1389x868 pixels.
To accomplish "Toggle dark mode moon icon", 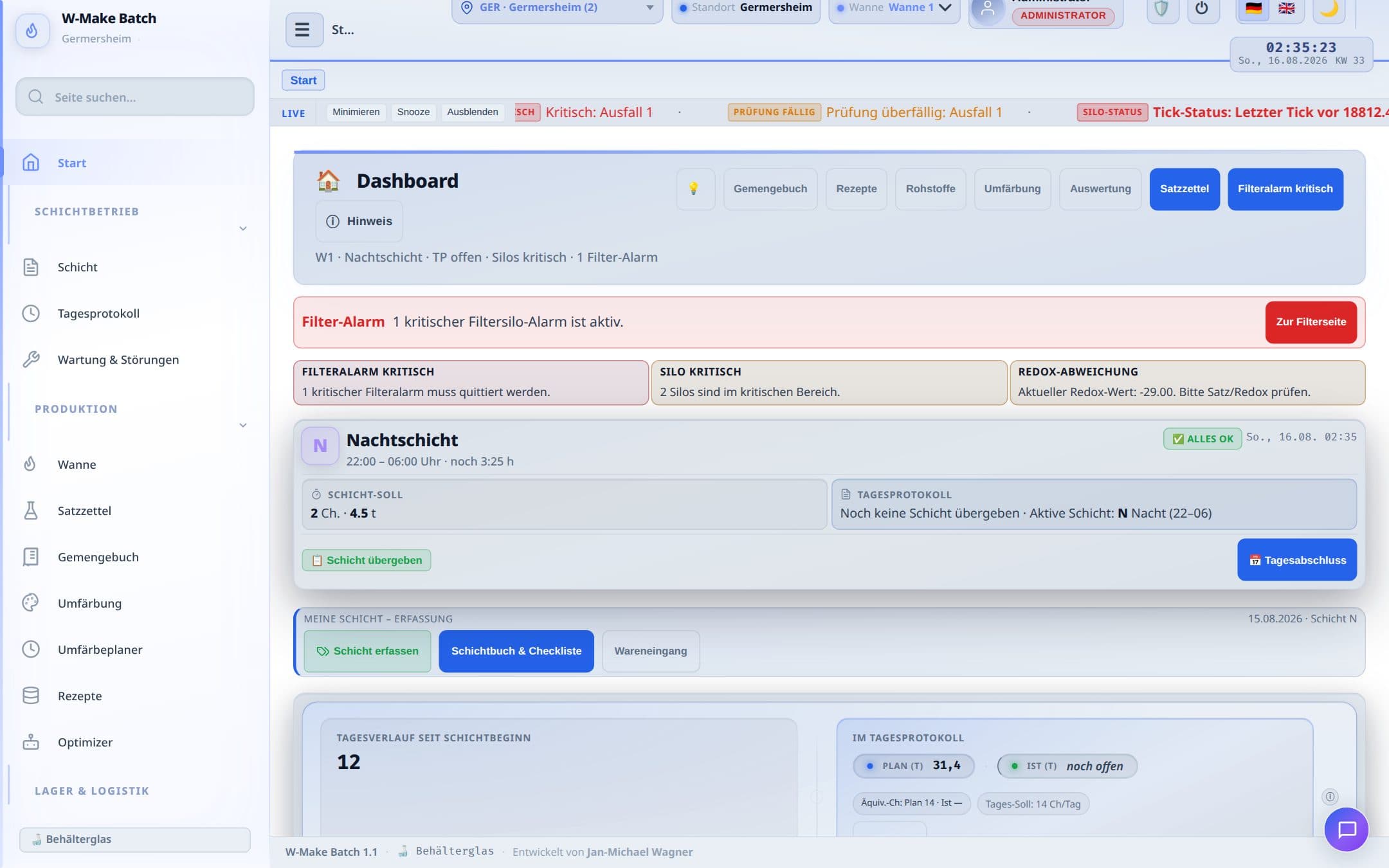I will 1329,9.
